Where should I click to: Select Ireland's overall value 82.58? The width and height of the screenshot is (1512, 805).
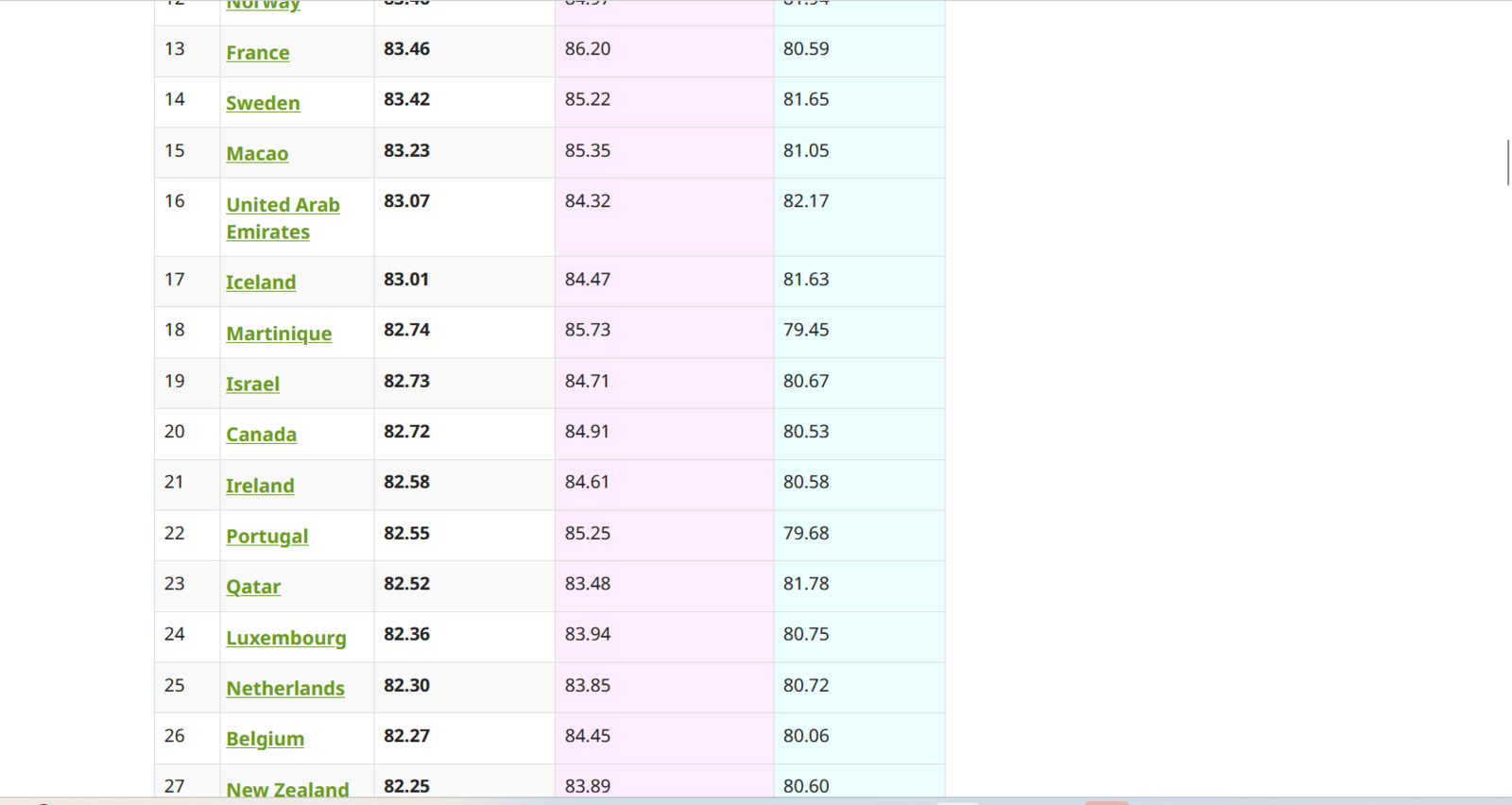(406, 482)
